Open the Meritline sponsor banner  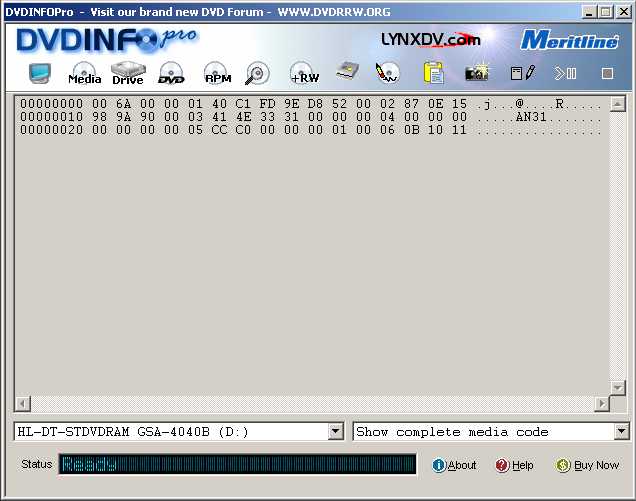coord(569,40)
